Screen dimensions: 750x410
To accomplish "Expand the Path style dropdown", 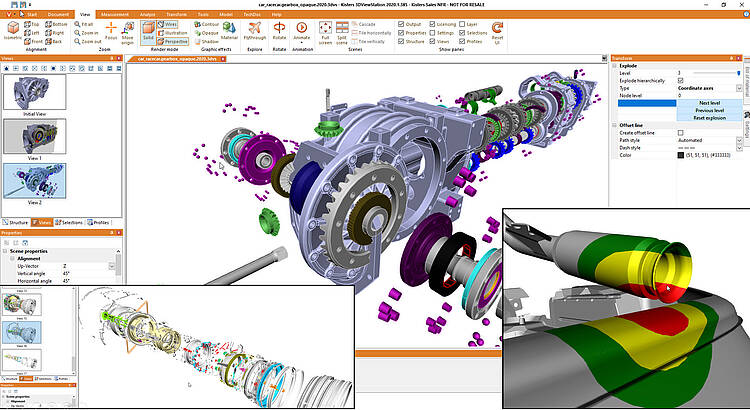I will pos(739,140).
